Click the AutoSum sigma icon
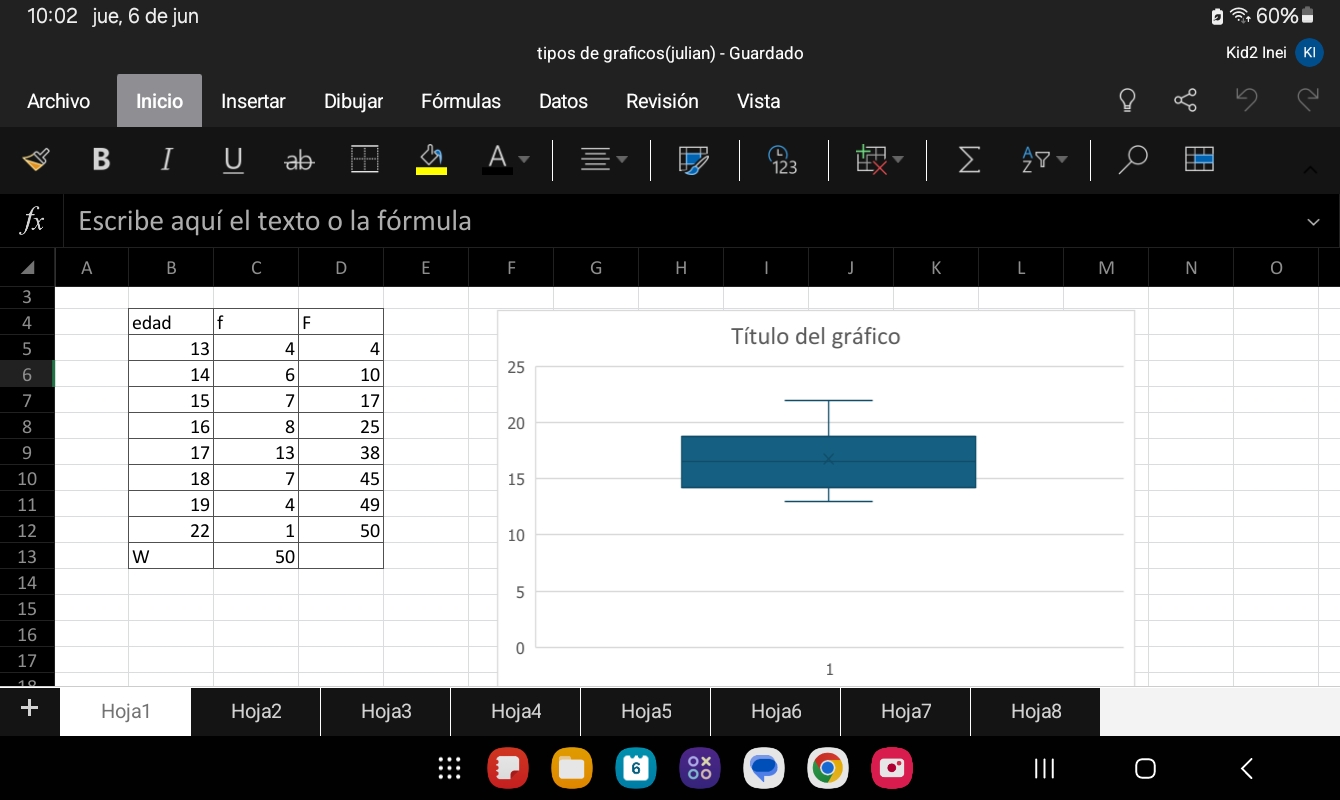 coord(969,160)
